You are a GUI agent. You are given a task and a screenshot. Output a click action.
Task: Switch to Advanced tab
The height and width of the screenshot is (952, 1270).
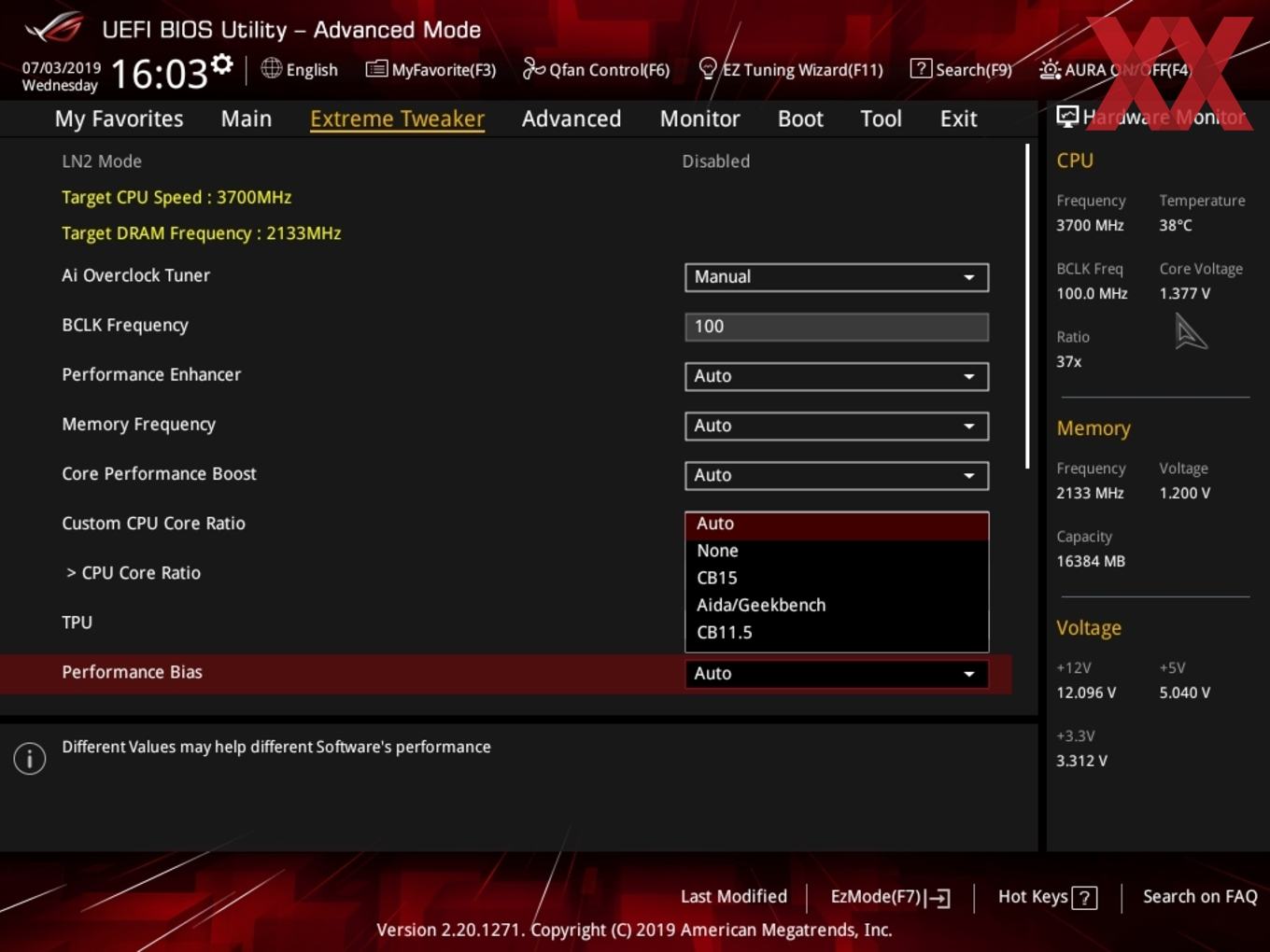(x=571, y=119)
